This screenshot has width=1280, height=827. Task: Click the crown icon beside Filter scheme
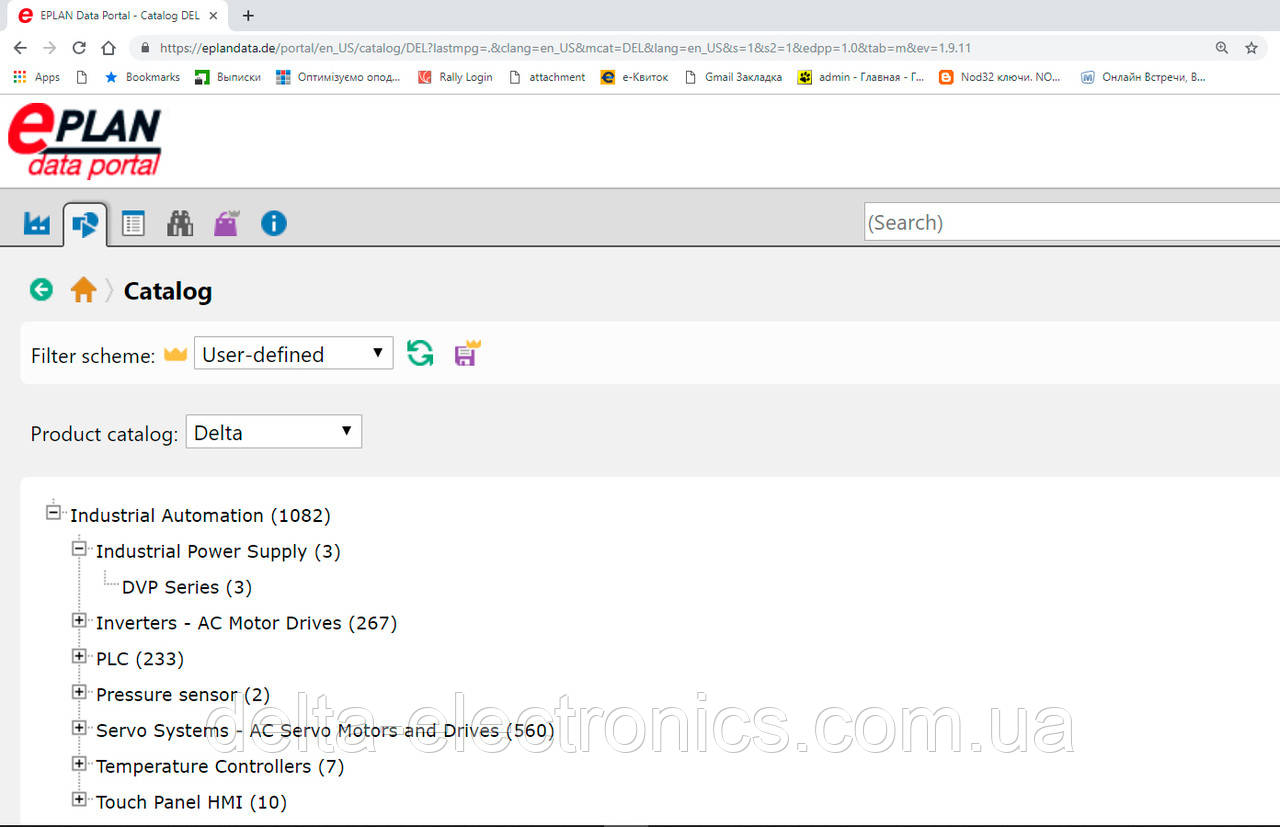pyautogui.click(x=176, y=354)
